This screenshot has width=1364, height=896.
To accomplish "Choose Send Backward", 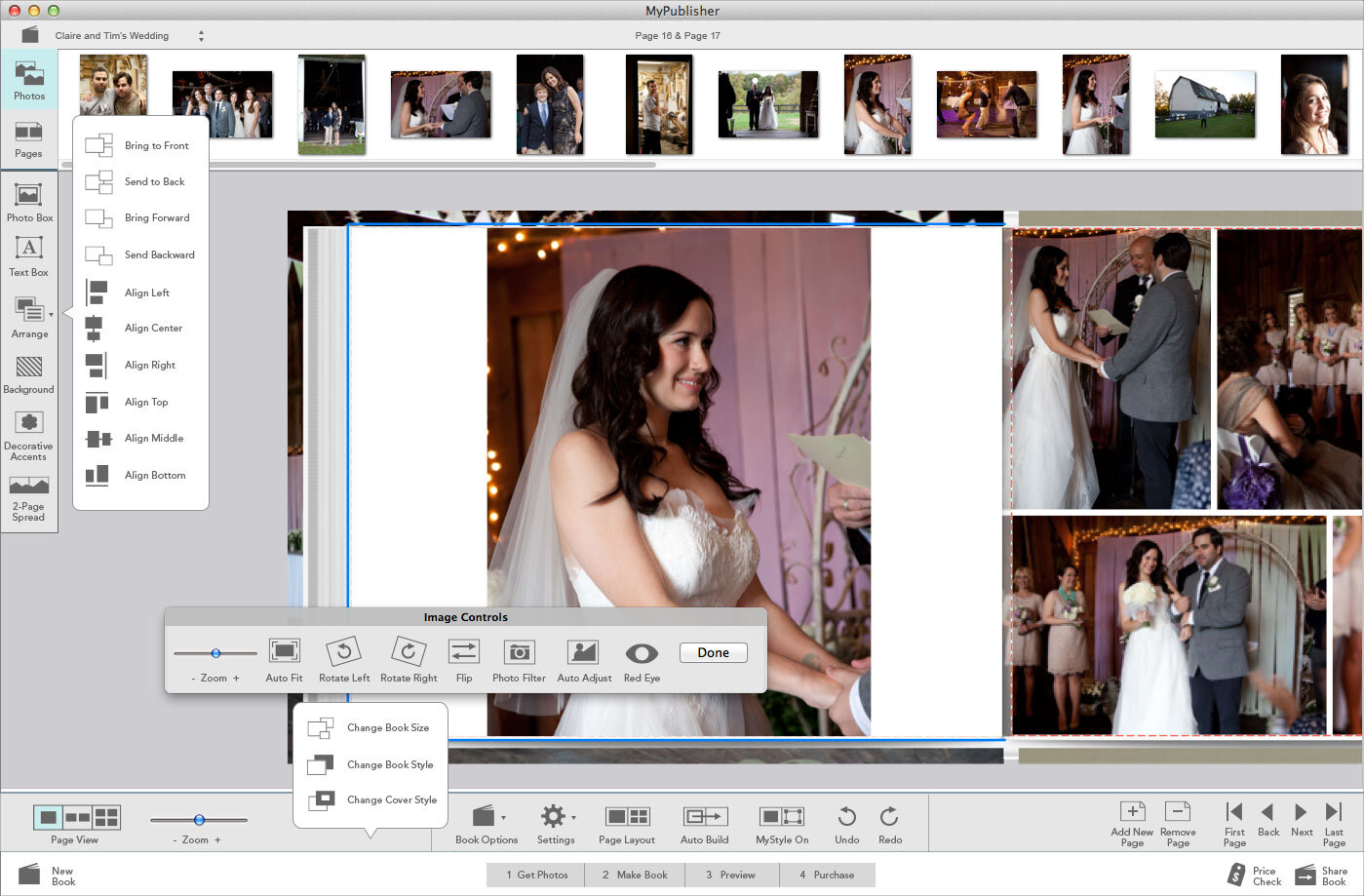I will coord(140,254).
